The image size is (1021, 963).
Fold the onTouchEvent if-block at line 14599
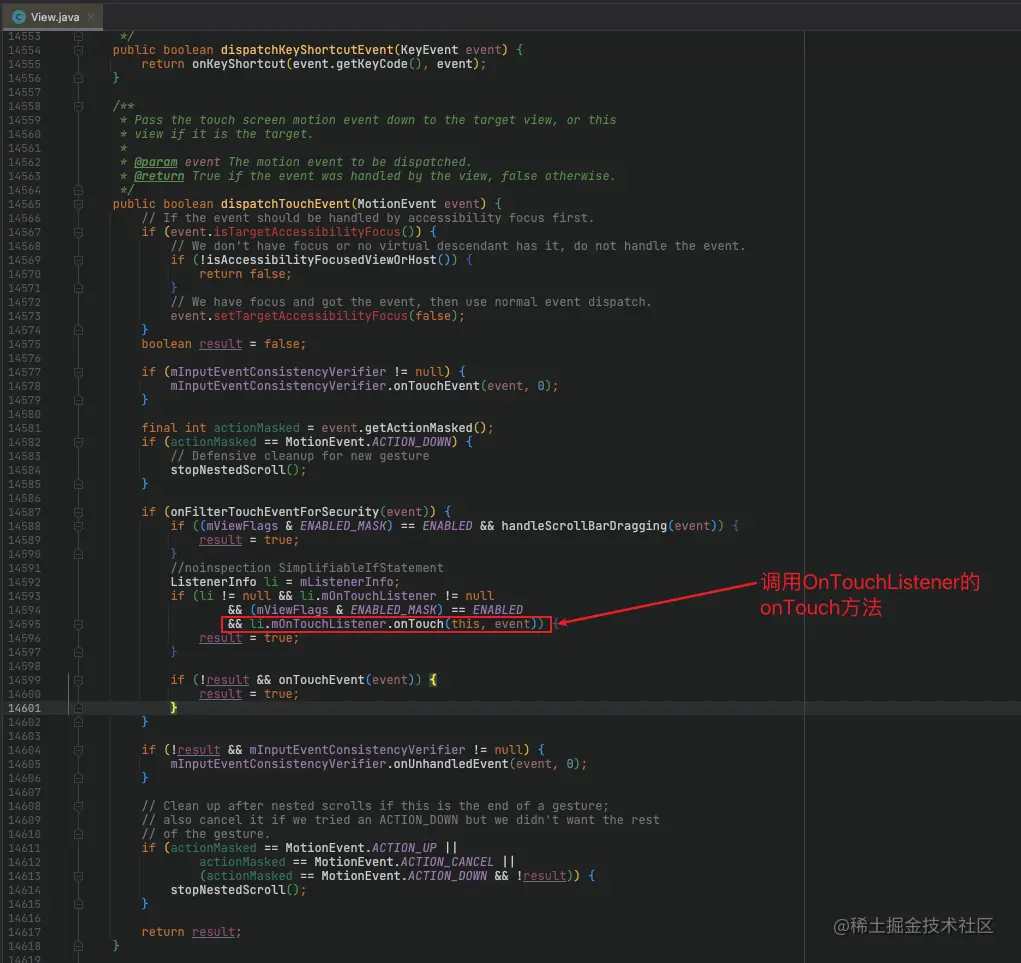coord(78,680)
